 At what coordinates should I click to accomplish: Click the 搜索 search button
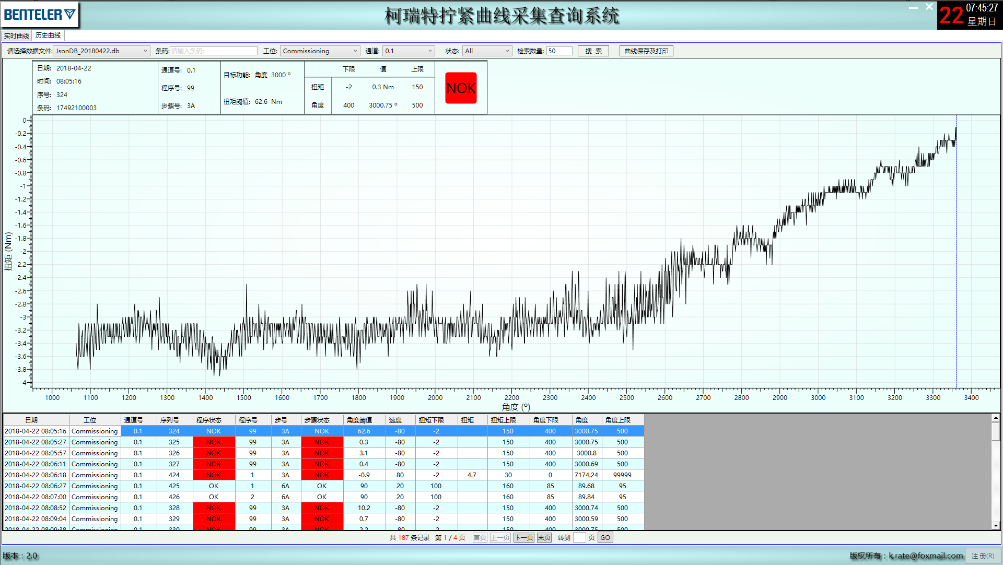[593, 51]
